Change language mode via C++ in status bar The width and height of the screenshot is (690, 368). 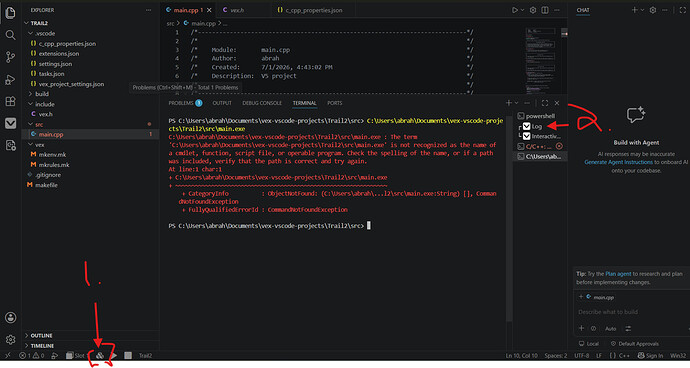(x=624, y=355)
